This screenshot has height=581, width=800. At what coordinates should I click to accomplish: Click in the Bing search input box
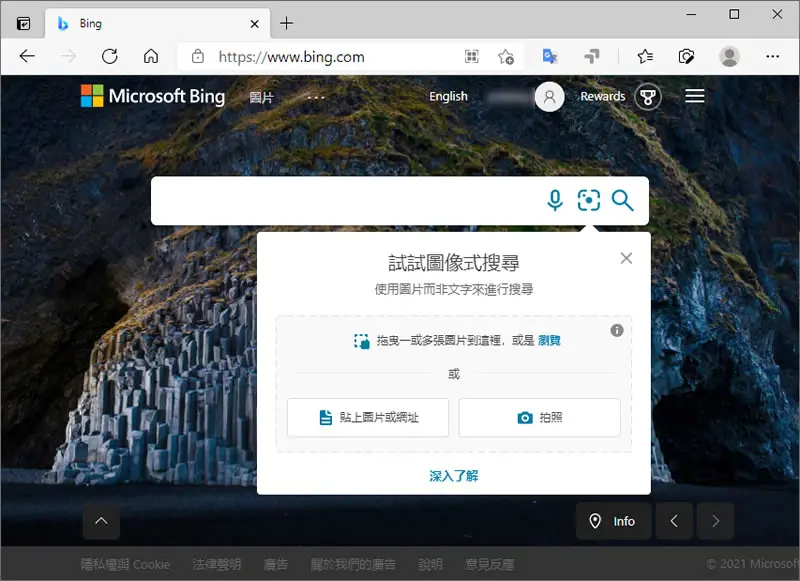[x=347, y=200]
